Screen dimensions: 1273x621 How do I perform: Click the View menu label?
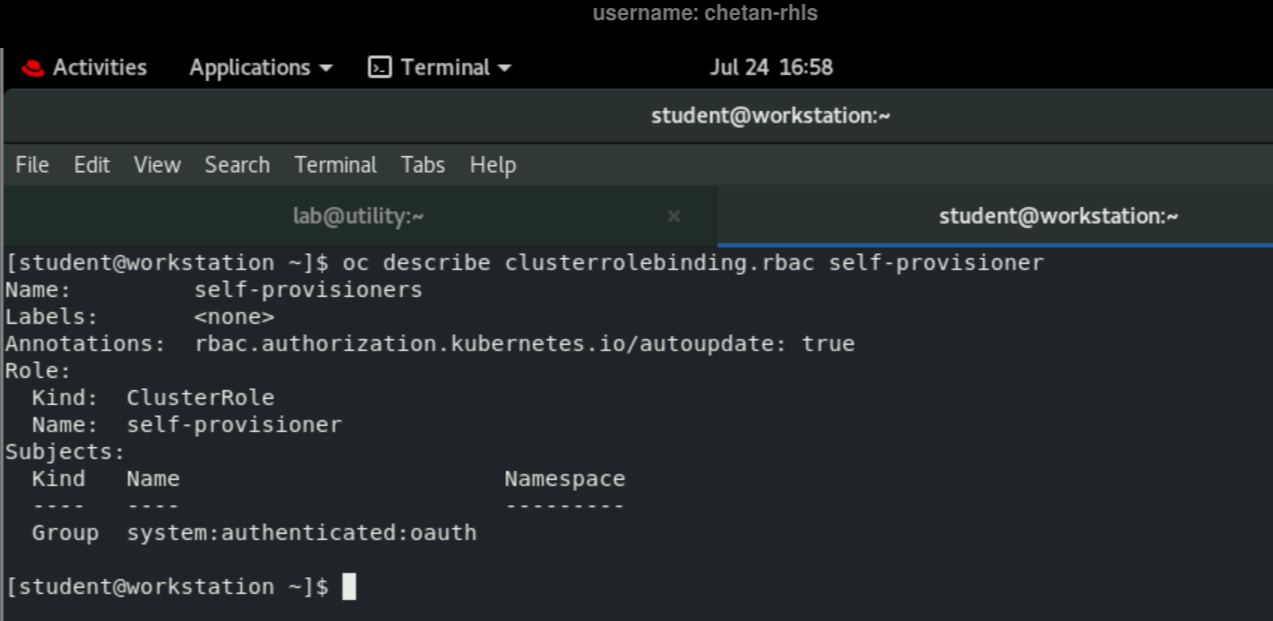pos(157,165)
